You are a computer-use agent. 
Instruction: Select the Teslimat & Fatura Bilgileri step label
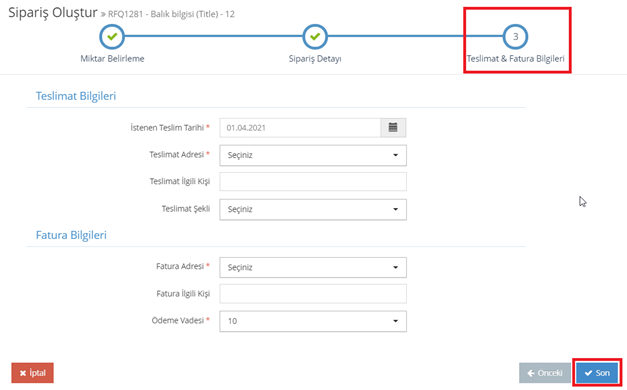(515, 58)
